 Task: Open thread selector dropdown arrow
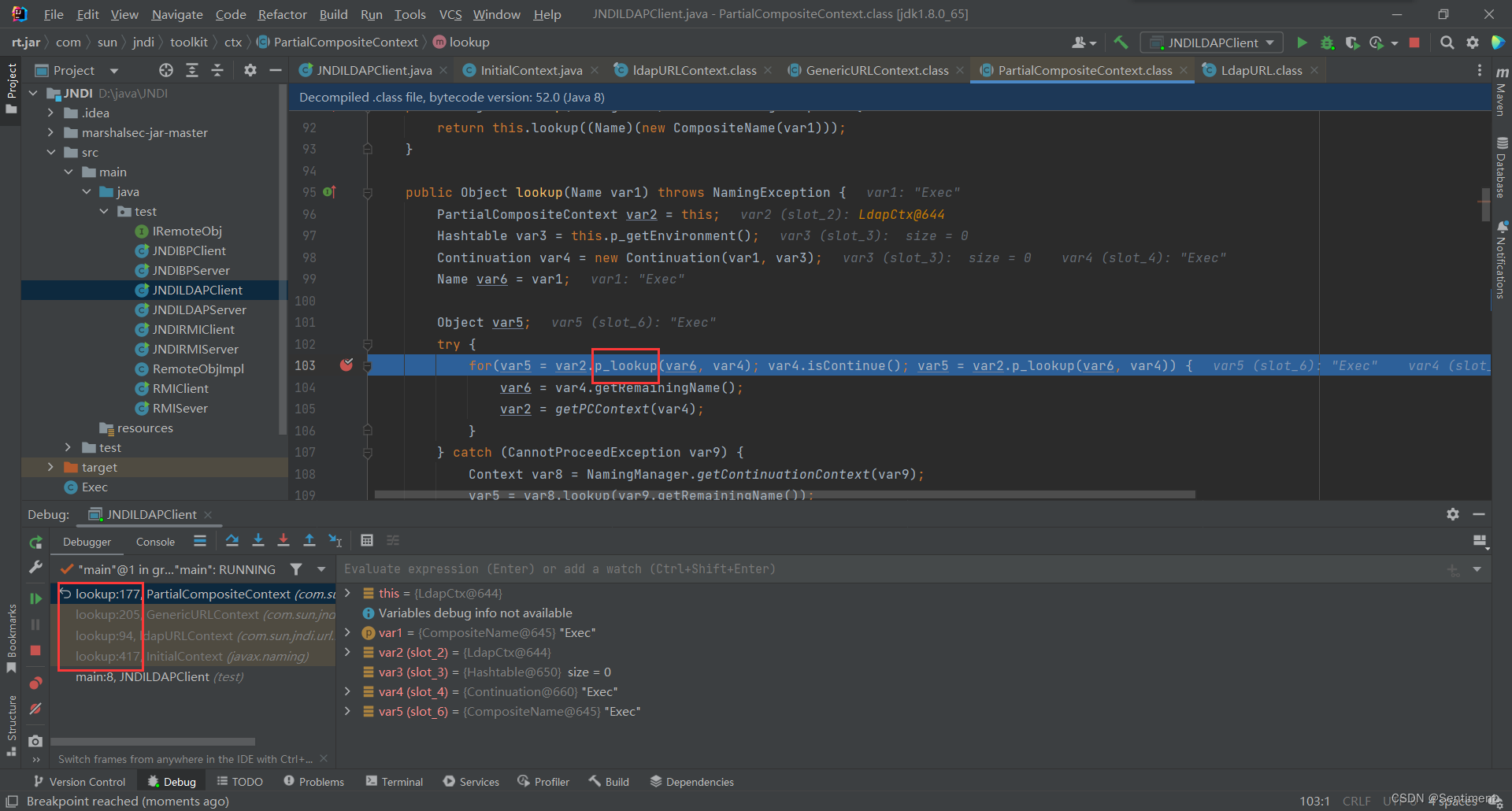321,569
